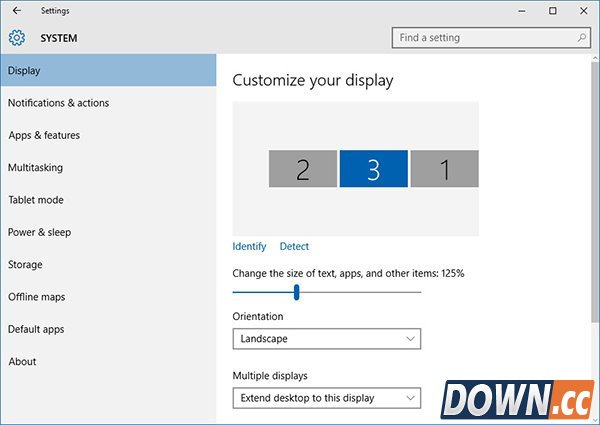Switch to Multitasking settings
This screenshot has width=600, height=425.
click(35, 168)
